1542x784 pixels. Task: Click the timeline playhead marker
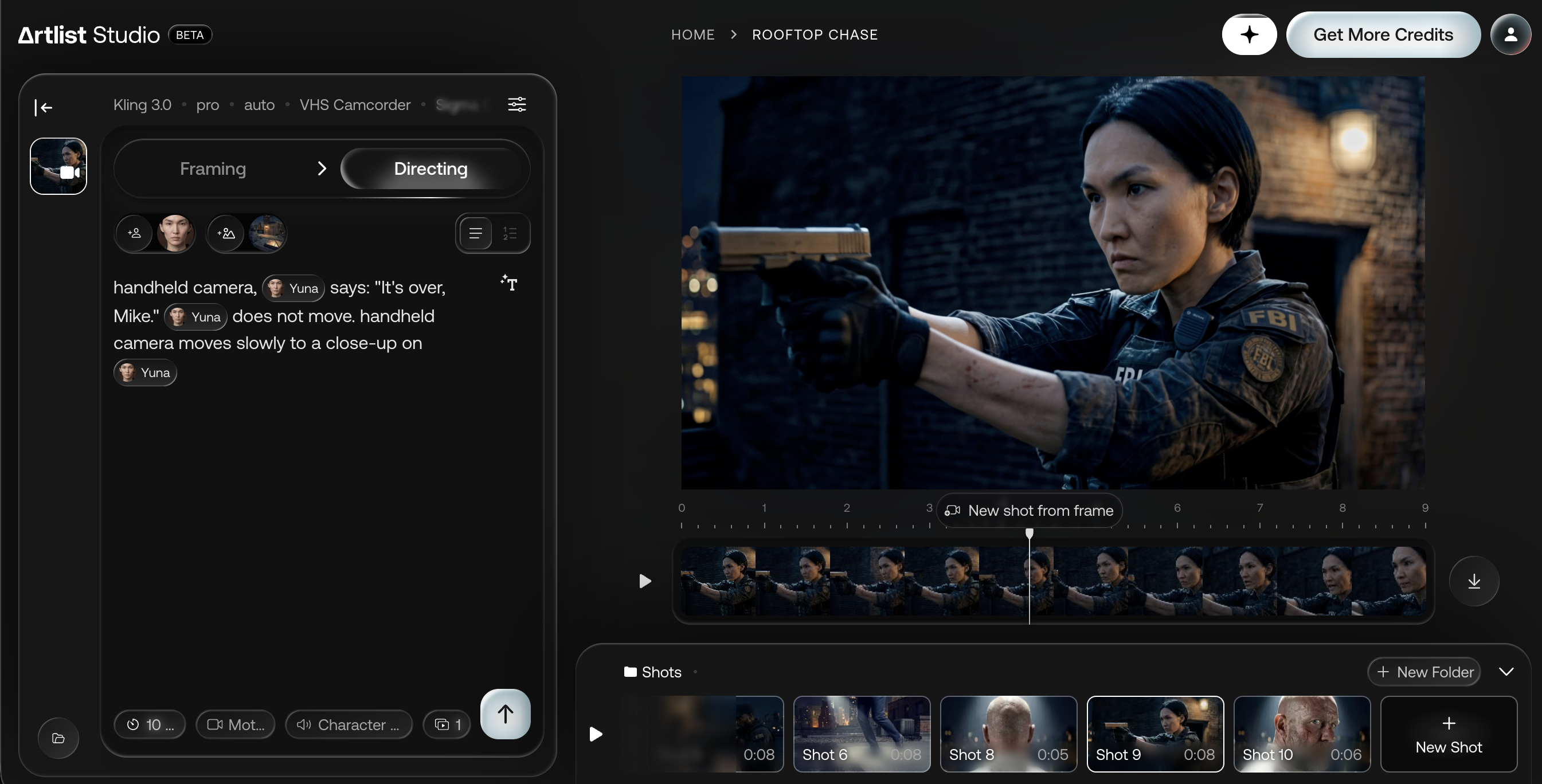tap(1029, 533)
